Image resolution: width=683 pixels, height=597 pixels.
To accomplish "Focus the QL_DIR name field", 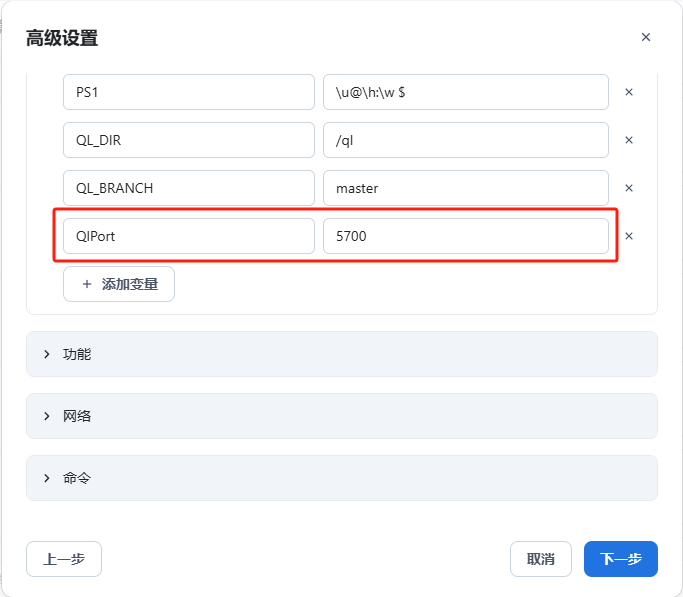I will click(x=189, y=140).
